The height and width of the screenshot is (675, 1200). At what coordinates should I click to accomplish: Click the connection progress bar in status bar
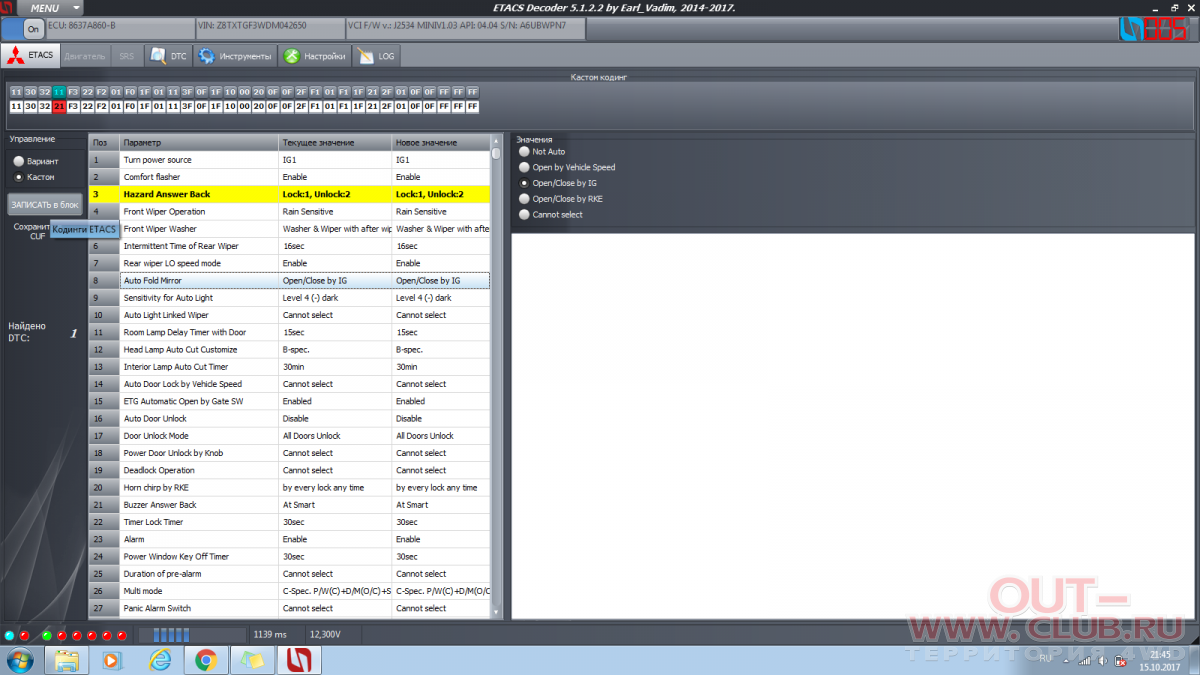click(191, 635)
